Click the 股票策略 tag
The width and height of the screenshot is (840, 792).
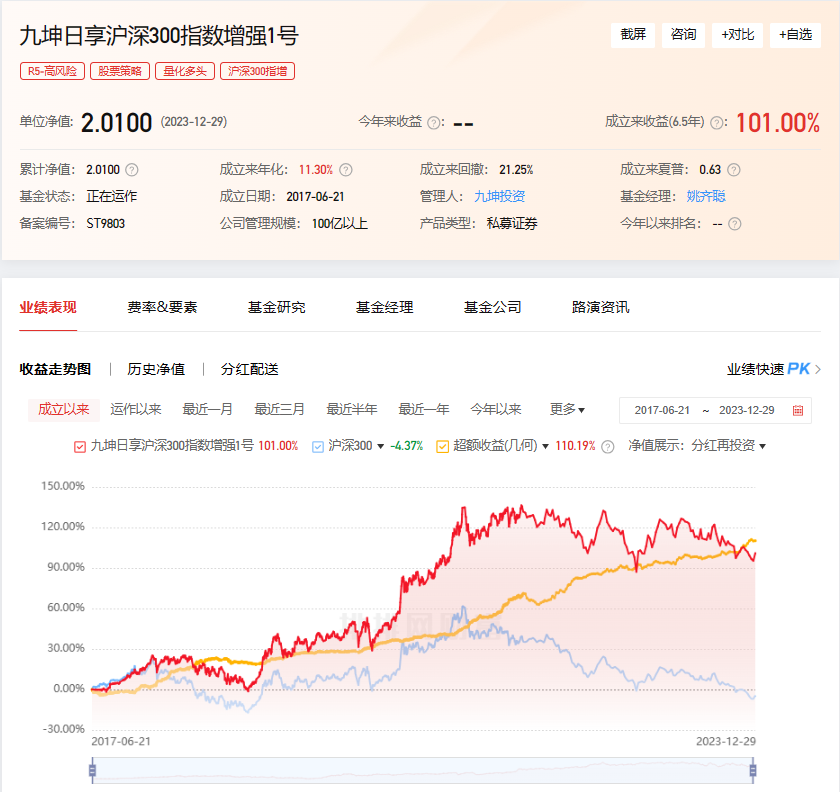click(120, 71)
